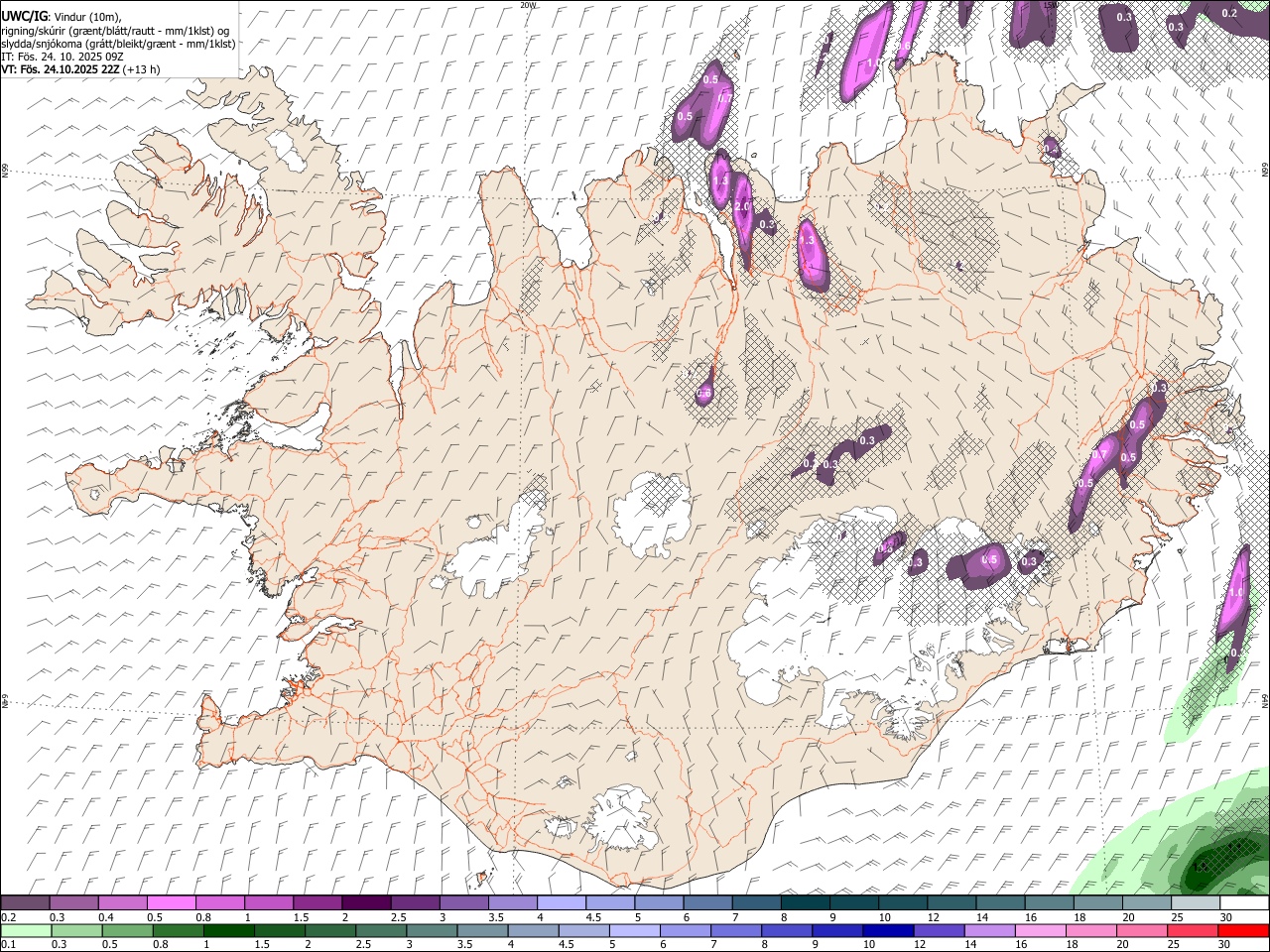Pick the 0.4 swatch in the top legend row
This screenshot has height=952, width=1270.
[122, 903]
